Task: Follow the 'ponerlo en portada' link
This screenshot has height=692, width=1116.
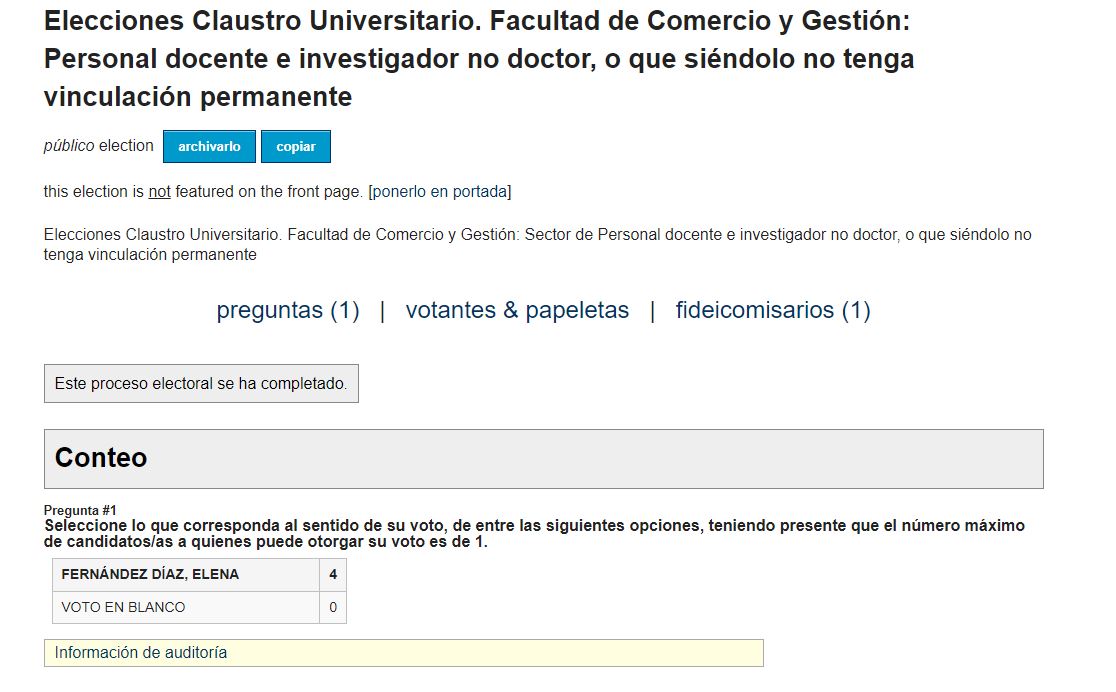Action: [440, 192]
